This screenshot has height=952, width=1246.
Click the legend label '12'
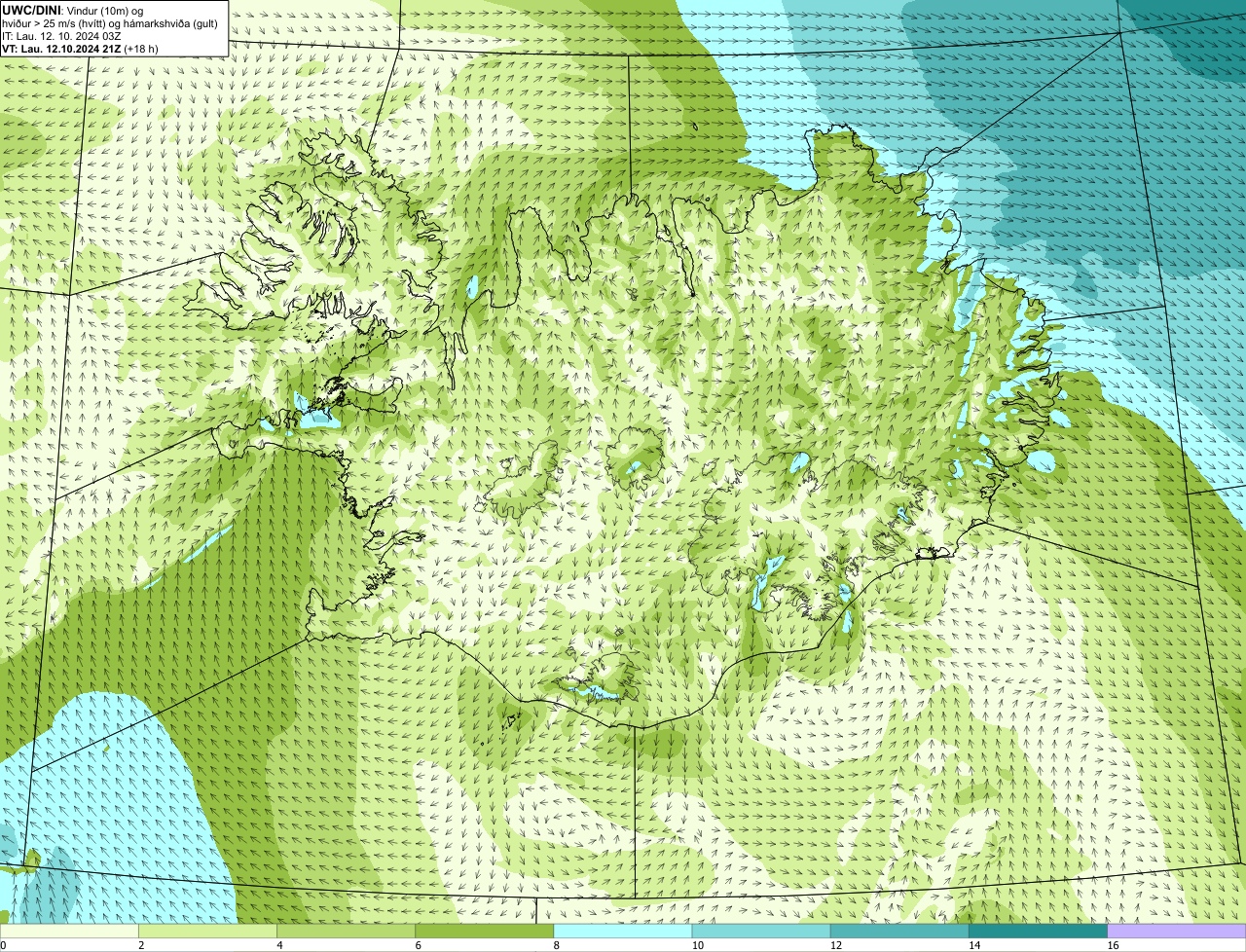coord(835,945)
